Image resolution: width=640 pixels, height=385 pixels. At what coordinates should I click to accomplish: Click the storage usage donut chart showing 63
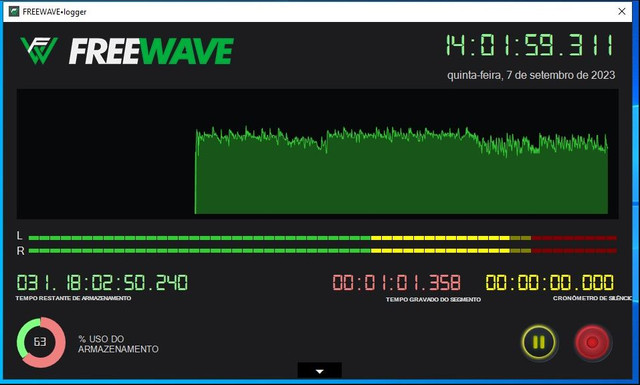[x=41, y=342]
